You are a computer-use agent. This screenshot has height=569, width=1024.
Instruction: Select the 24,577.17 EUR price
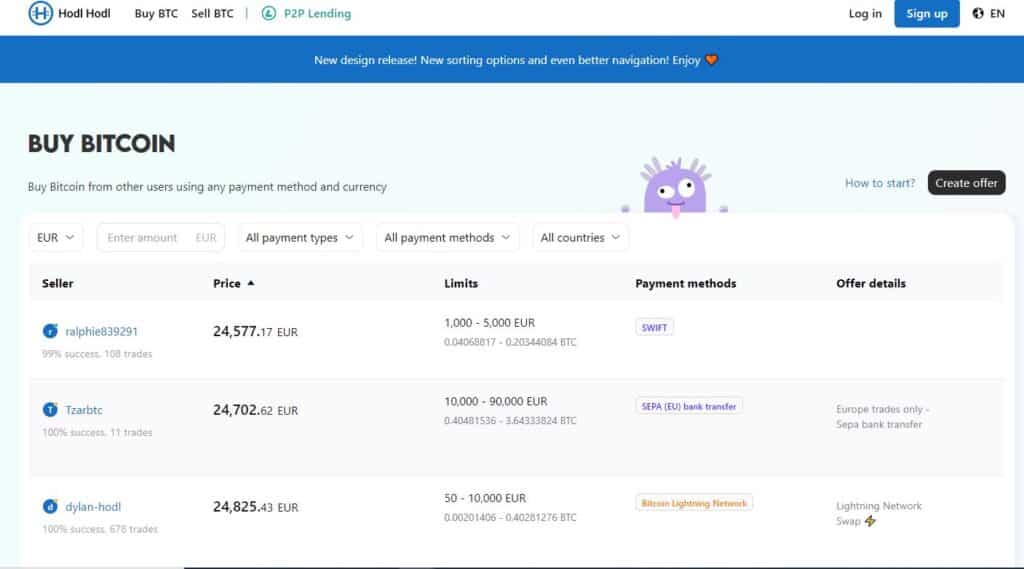point(255,331)
